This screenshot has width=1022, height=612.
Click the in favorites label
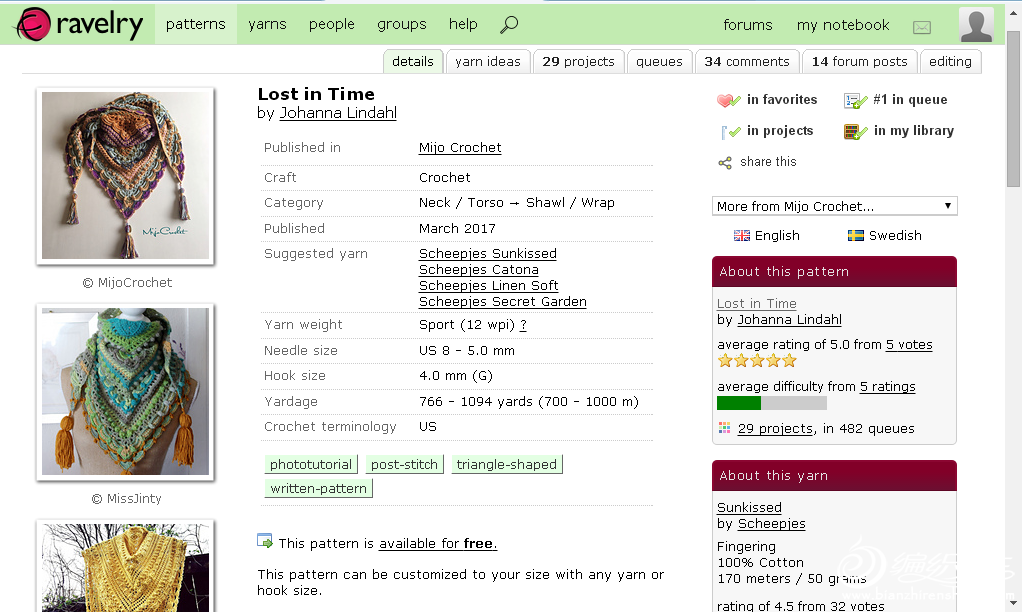pos(781,100)
